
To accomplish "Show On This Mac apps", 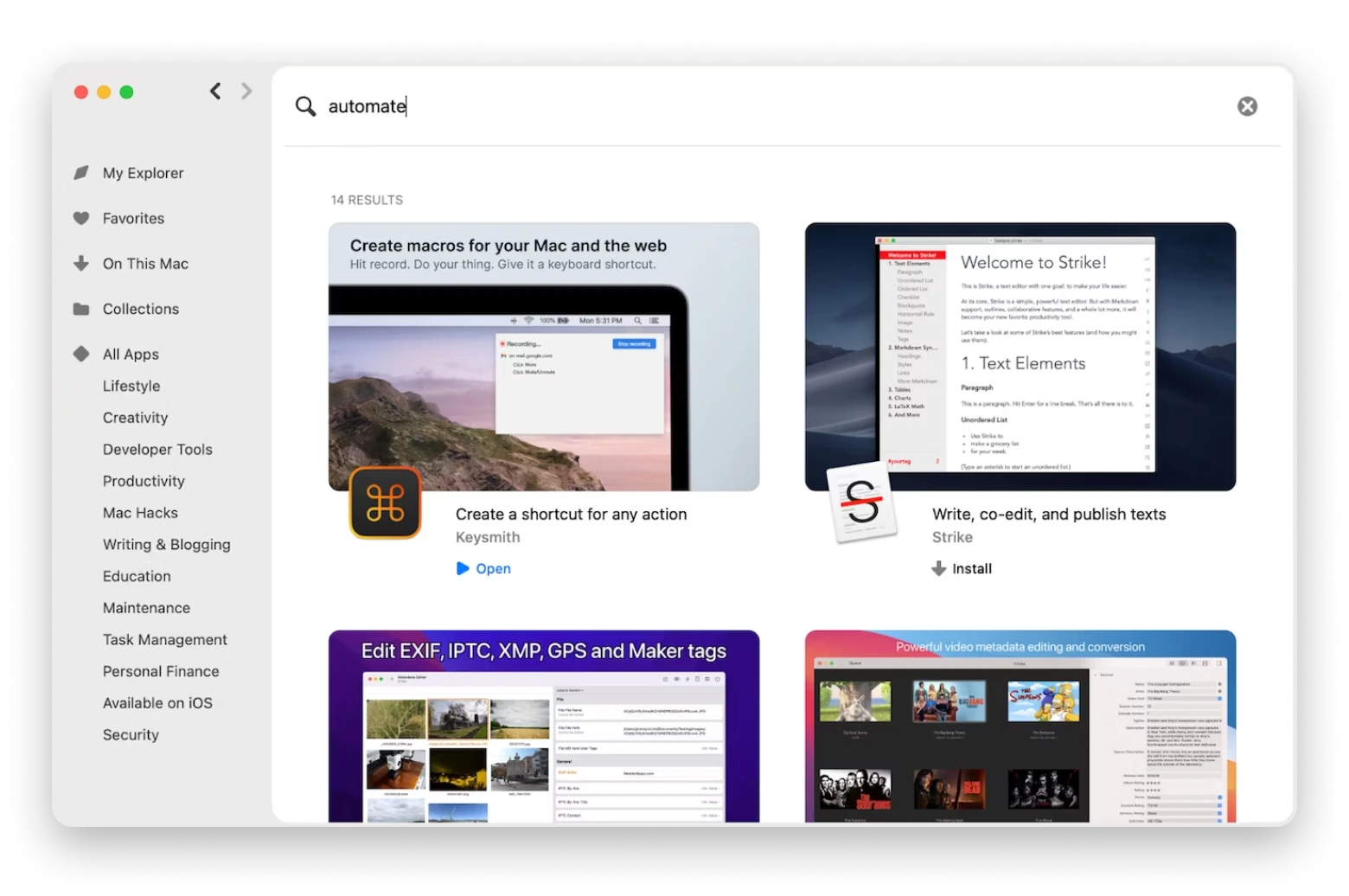I will 145,264.
